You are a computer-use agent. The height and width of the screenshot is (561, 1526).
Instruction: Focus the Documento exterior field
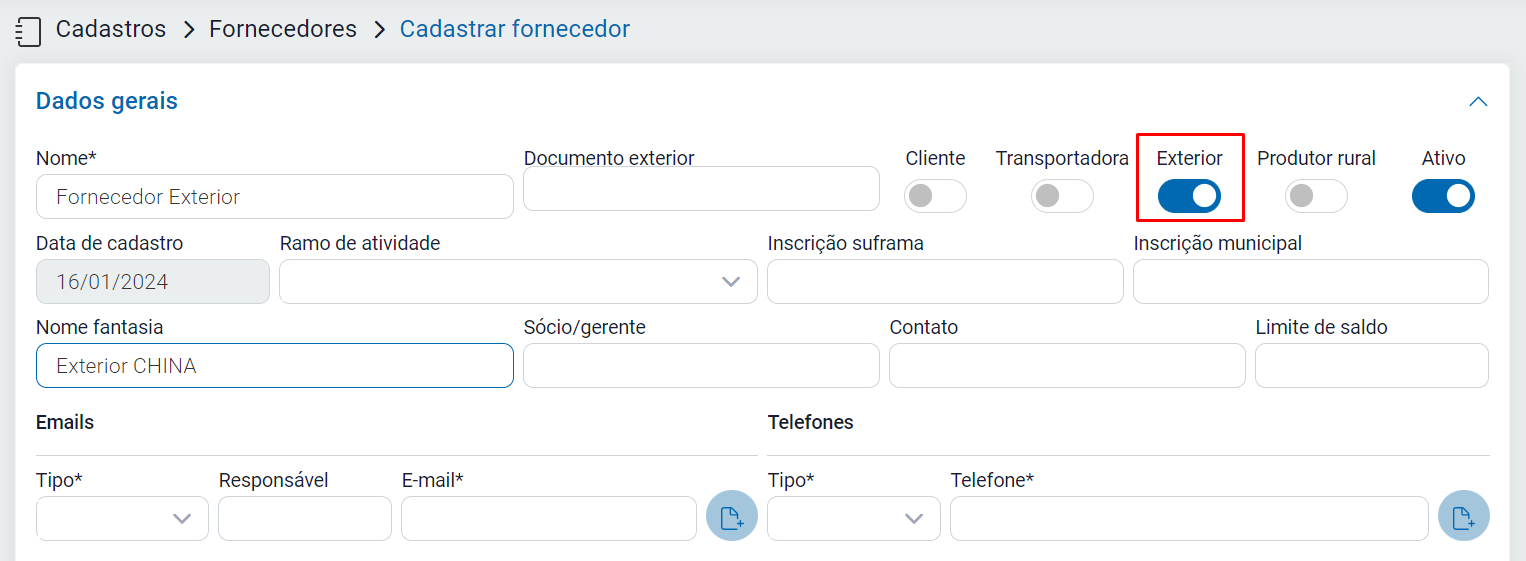[x=701, y=189]
